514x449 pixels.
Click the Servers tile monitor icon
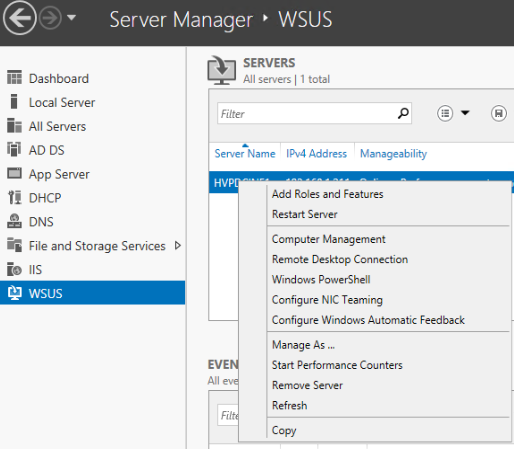(222, 70)
